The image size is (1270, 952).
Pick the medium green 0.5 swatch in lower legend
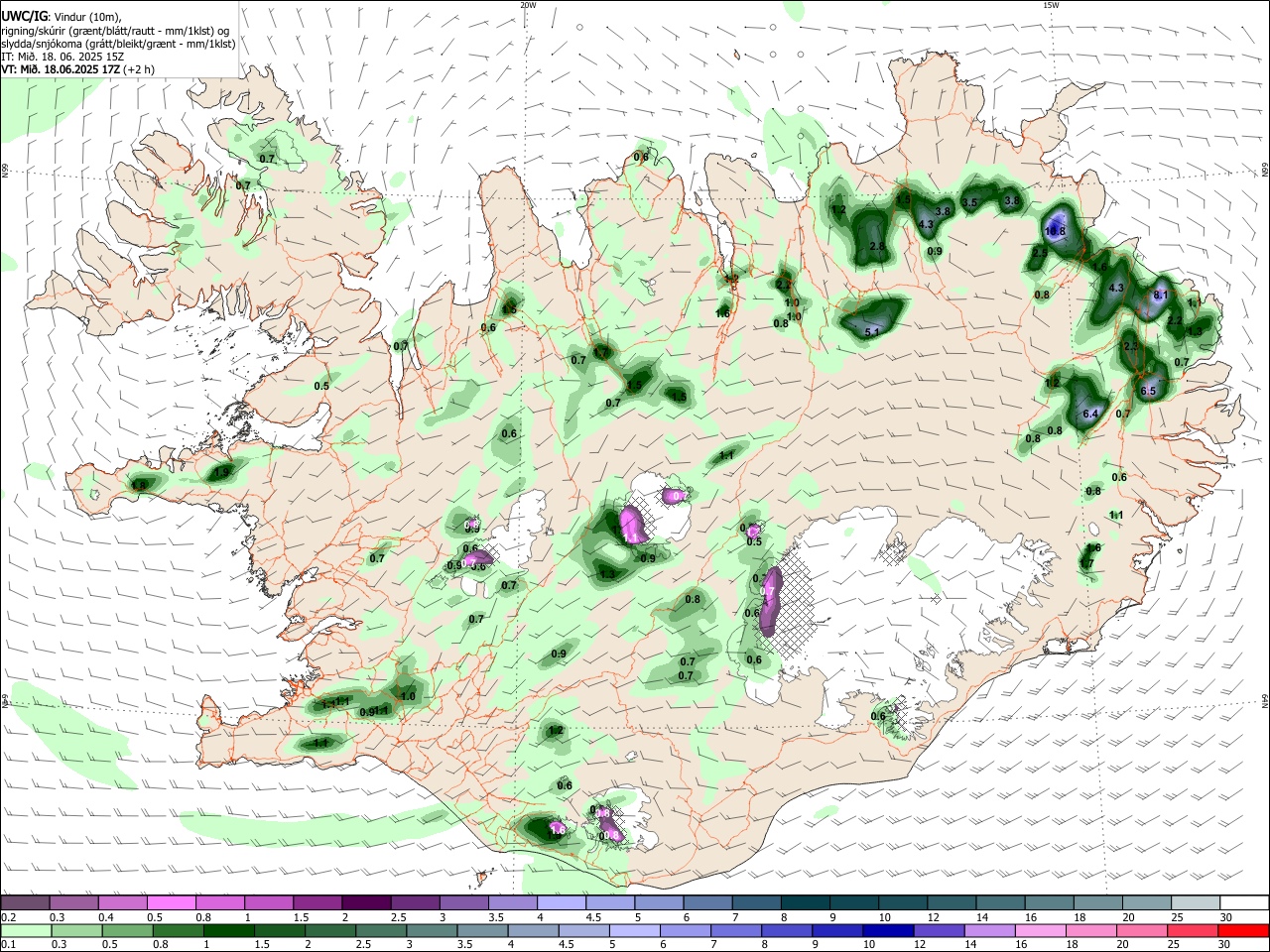pos(128,930)
